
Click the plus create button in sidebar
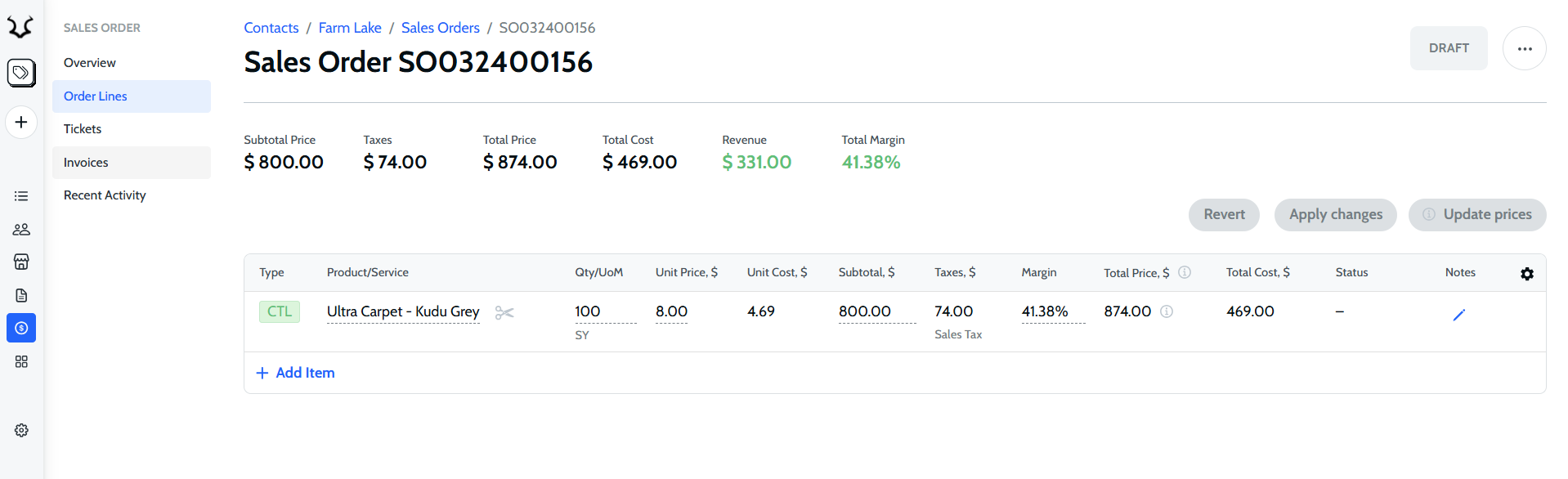pyautogui.click(x=21, y=123)
